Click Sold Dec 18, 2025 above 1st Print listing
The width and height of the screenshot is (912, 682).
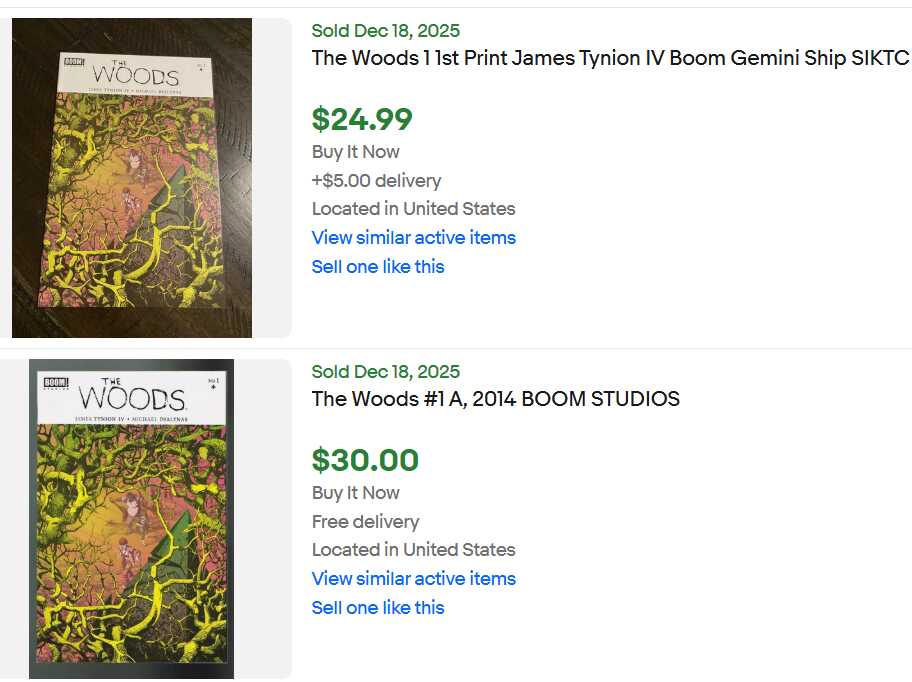point(386,31)
